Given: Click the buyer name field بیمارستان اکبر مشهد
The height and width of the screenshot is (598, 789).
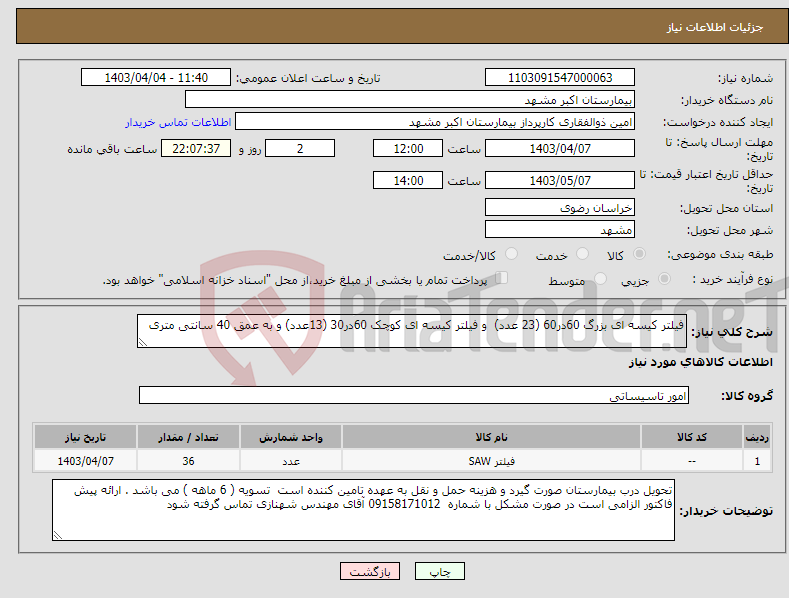Looking at the screenshot, I should 410,100.
